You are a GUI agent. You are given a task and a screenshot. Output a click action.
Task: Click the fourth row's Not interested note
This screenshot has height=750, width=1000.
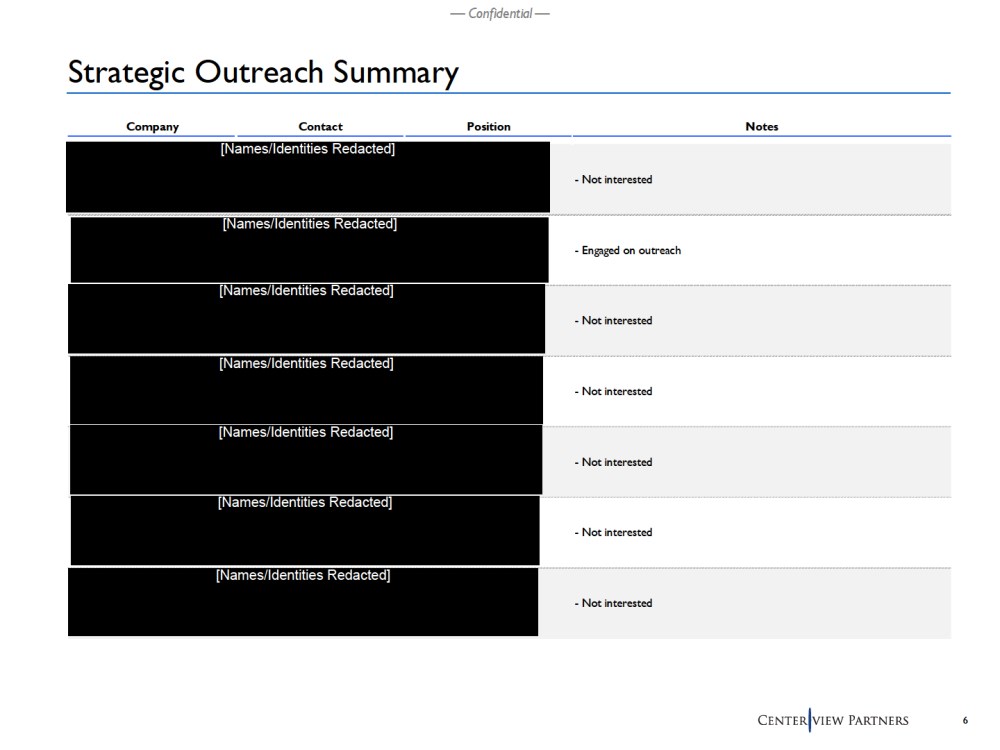pos(614,392)
